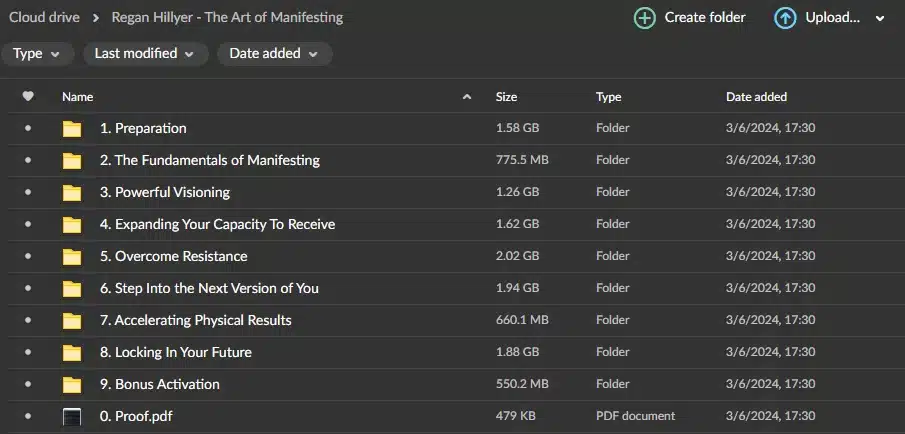Click the 1.62 GB size value

tap(517, 224)
